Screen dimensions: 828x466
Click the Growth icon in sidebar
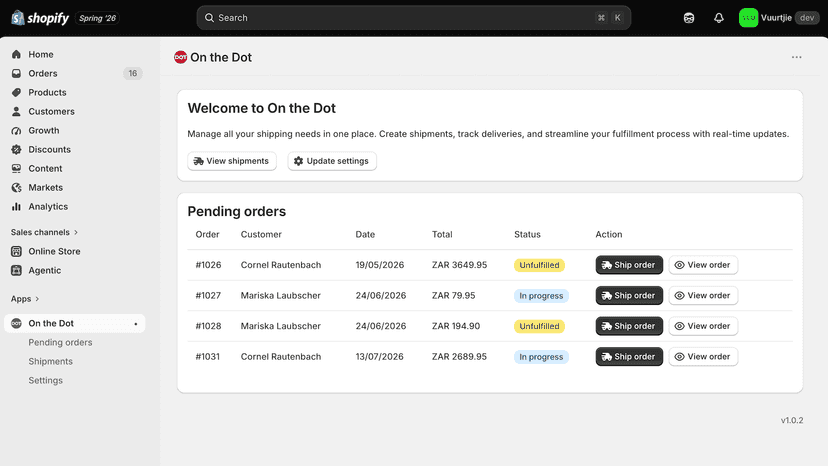16,131
